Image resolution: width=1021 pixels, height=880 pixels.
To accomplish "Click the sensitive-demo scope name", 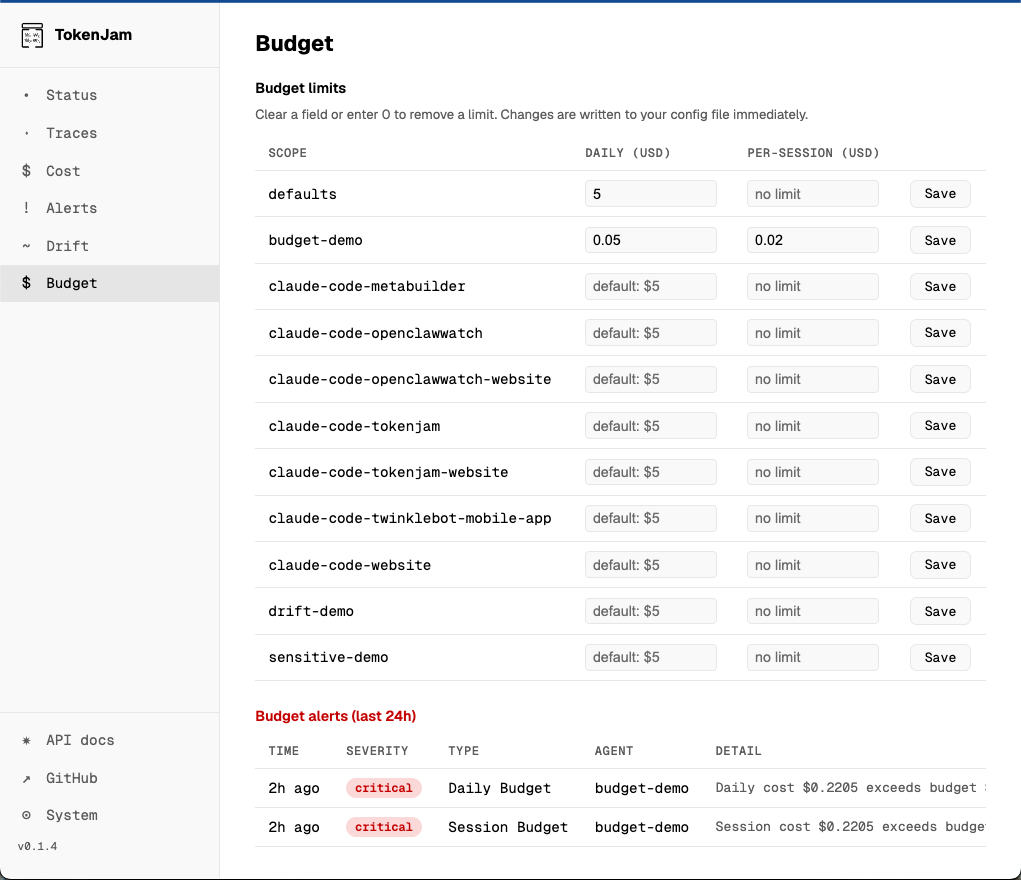I will [x=328, y=657].
